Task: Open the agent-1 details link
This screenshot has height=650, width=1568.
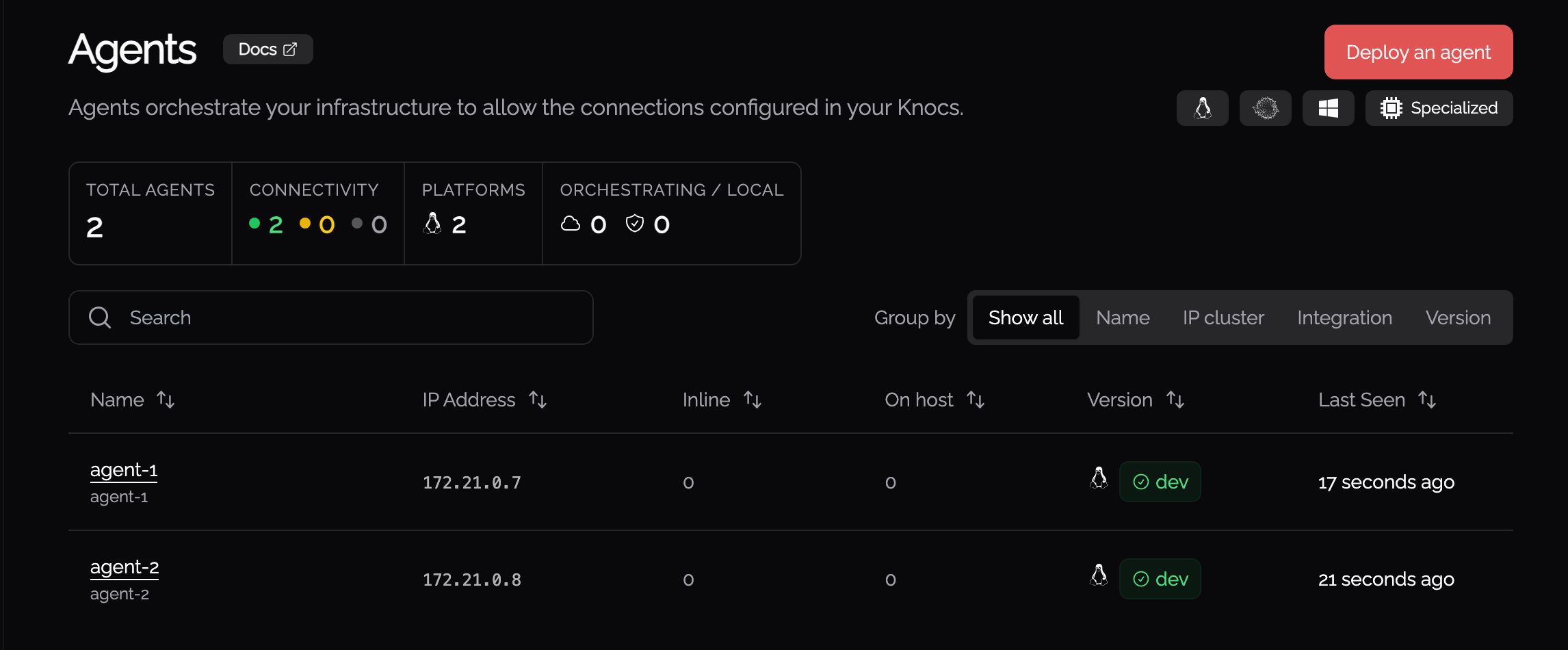Action: (124, 470)
